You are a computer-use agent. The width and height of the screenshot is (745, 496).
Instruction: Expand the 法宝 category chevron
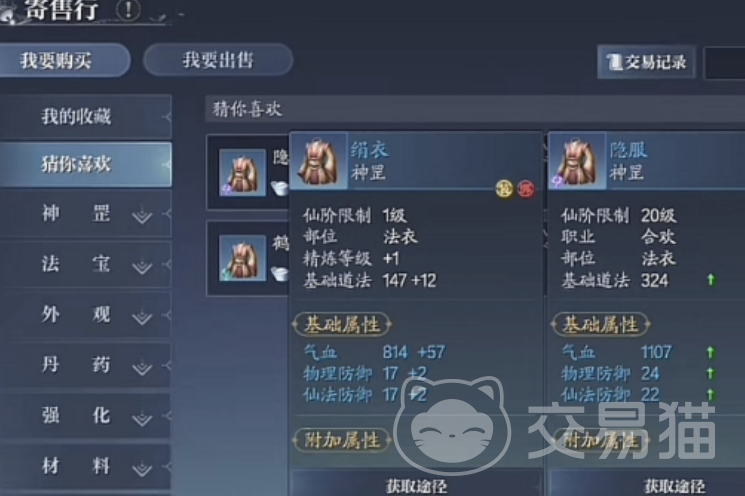(x=142, y=266)
